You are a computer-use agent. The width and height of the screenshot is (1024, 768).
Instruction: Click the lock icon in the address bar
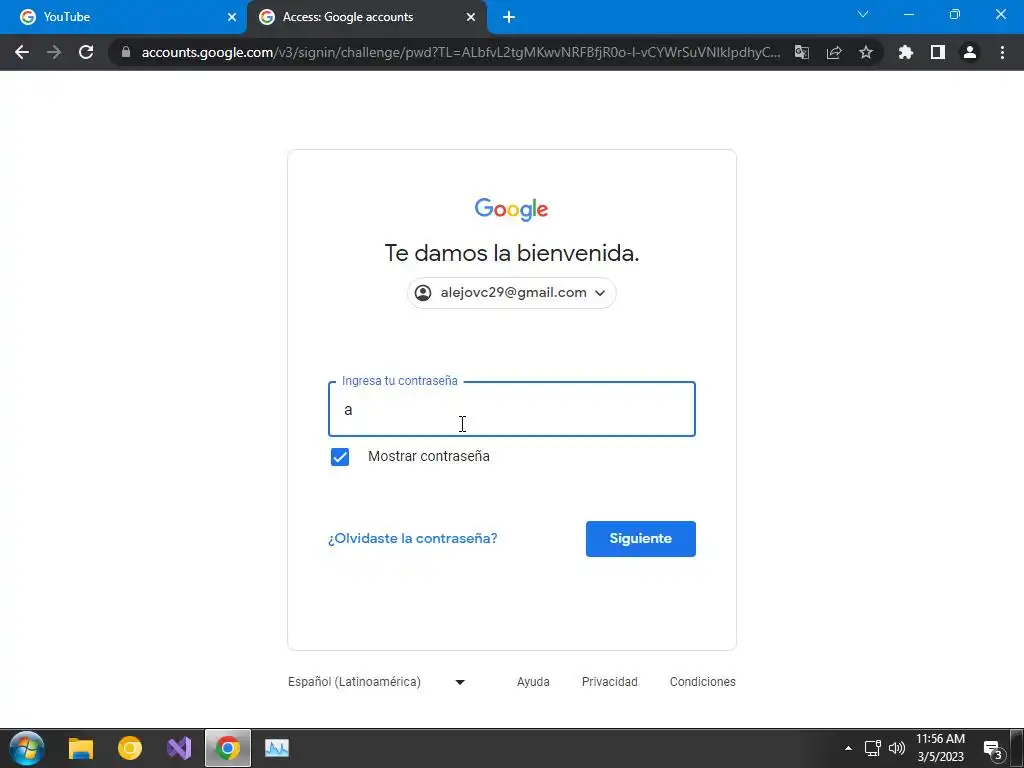coord(126,52)
